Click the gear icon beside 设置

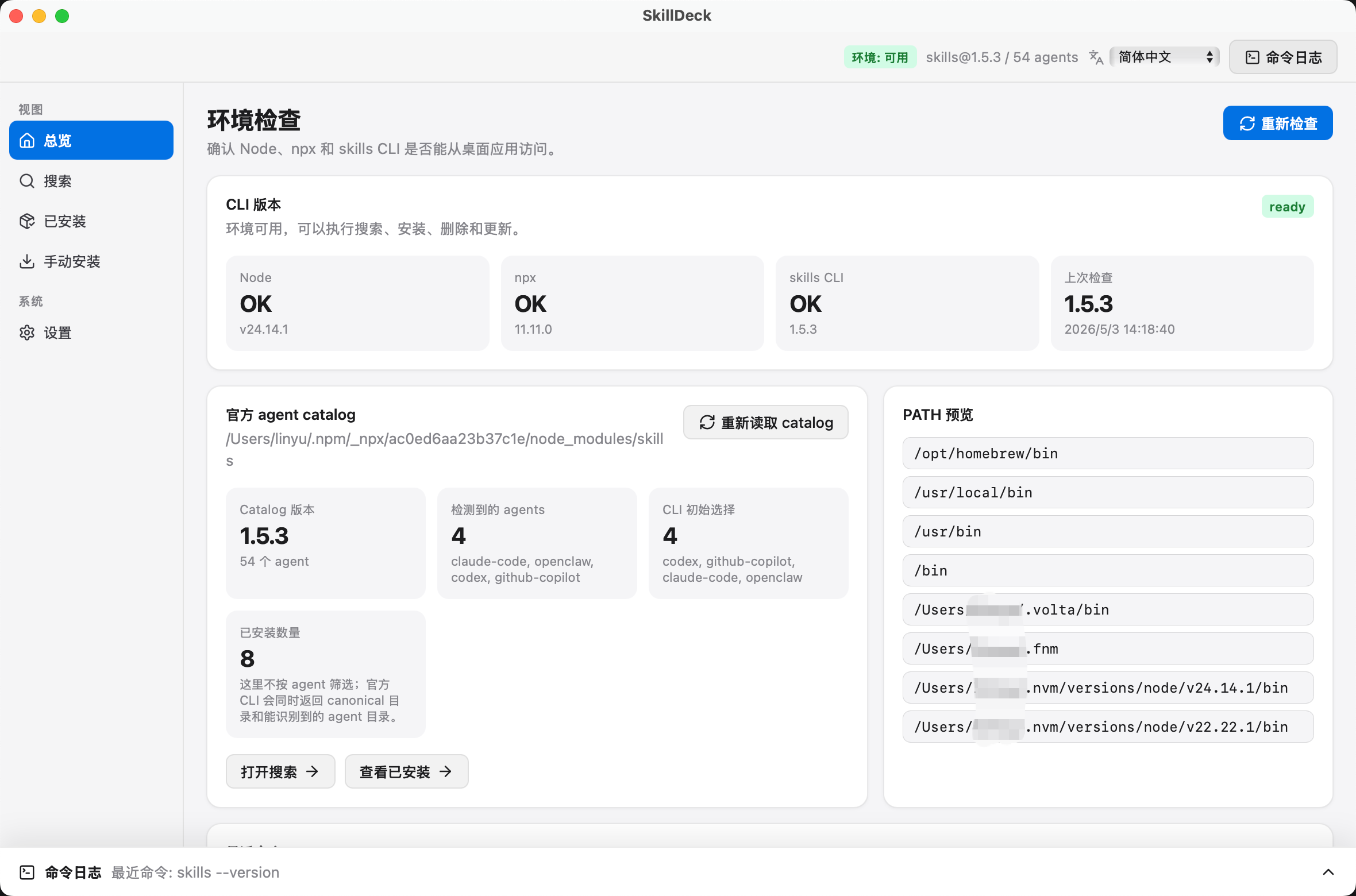(x=27, y=333)
